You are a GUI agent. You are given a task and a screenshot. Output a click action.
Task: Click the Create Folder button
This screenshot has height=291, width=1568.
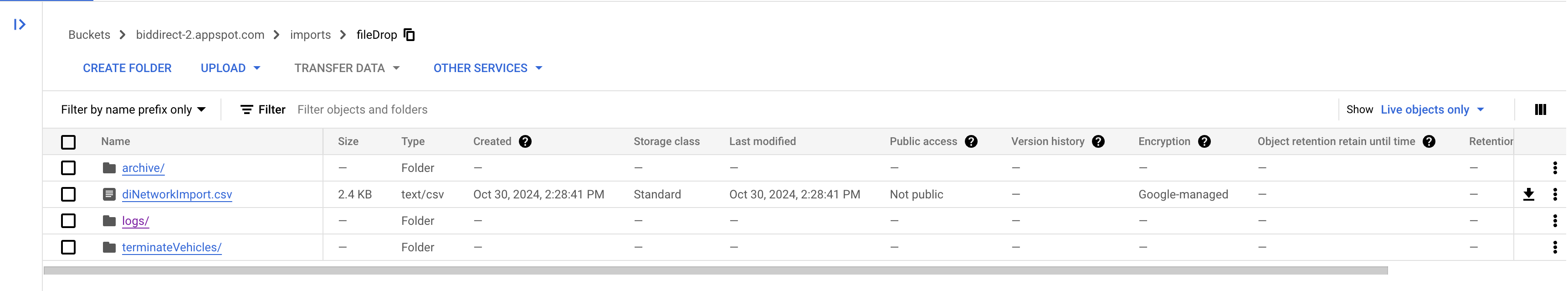click(127, 68)
